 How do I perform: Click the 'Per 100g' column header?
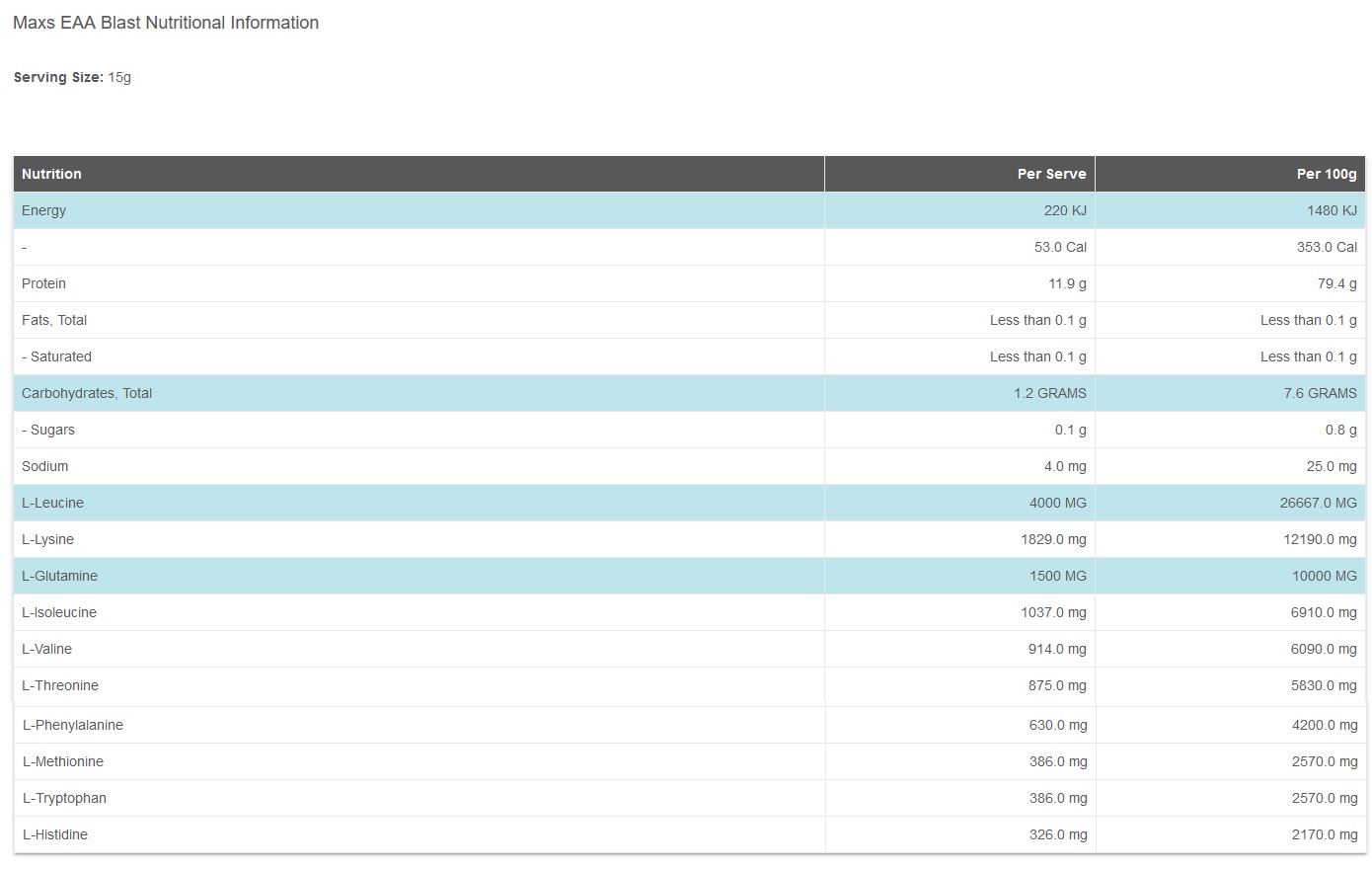[1327, 174]
